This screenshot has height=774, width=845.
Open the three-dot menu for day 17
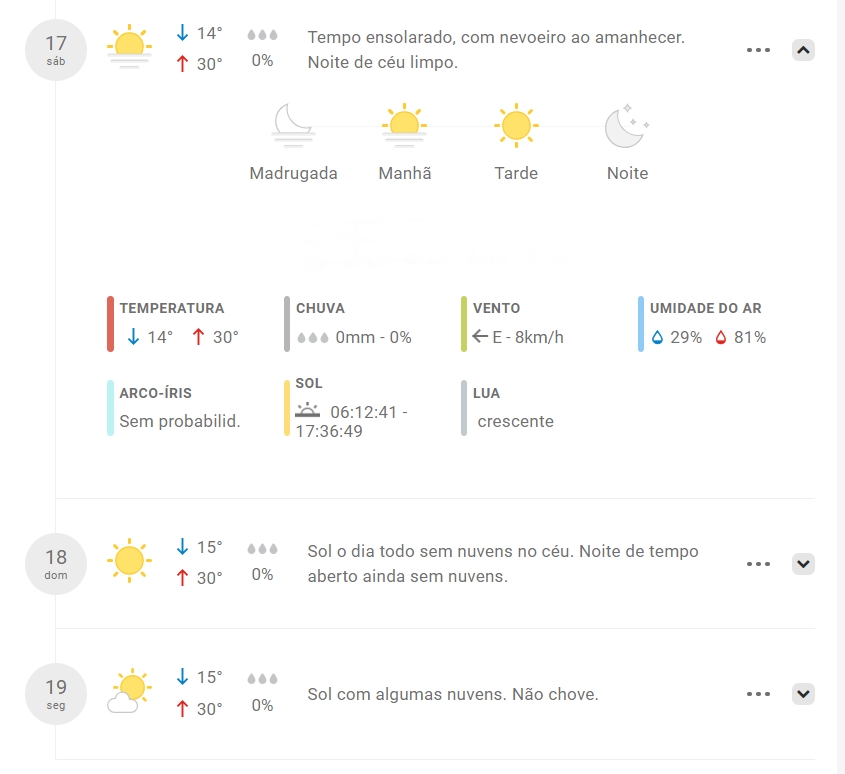point(758,50)
